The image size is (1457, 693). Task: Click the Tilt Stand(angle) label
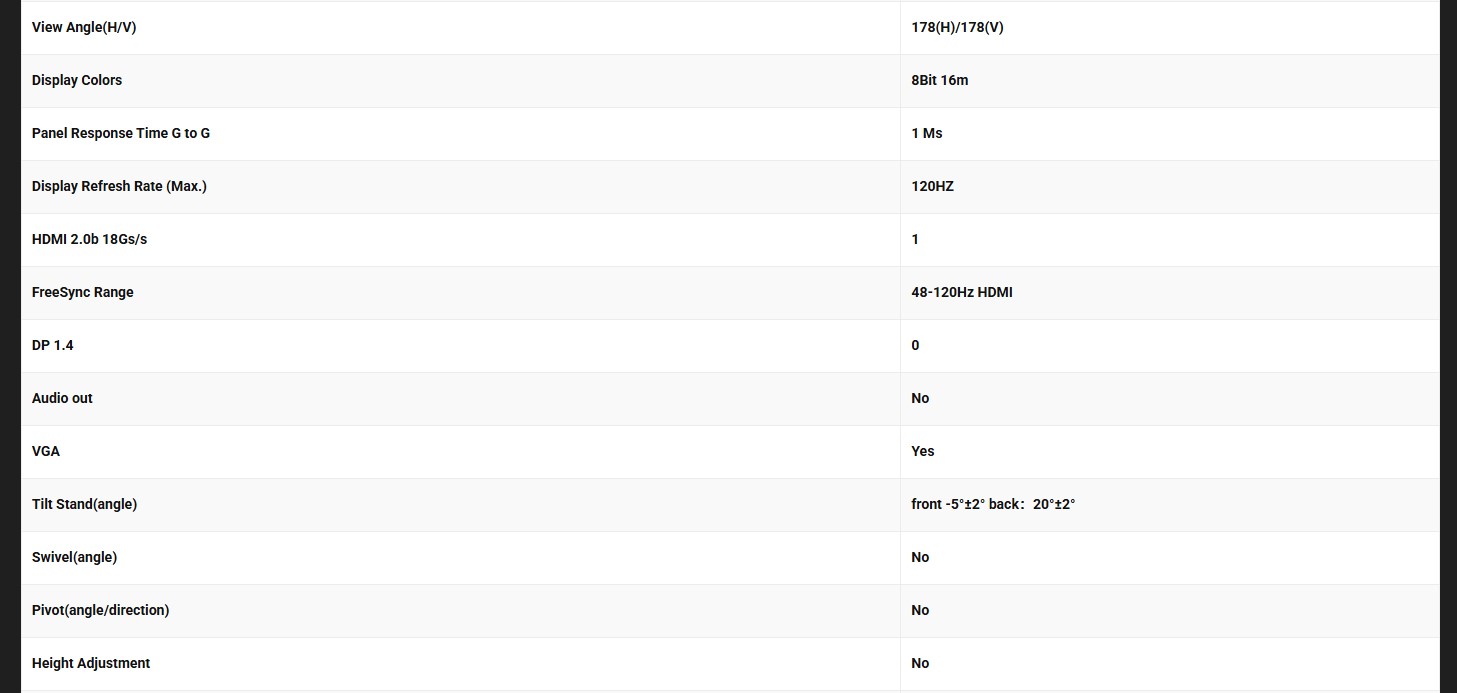click(x=84, y=504)
